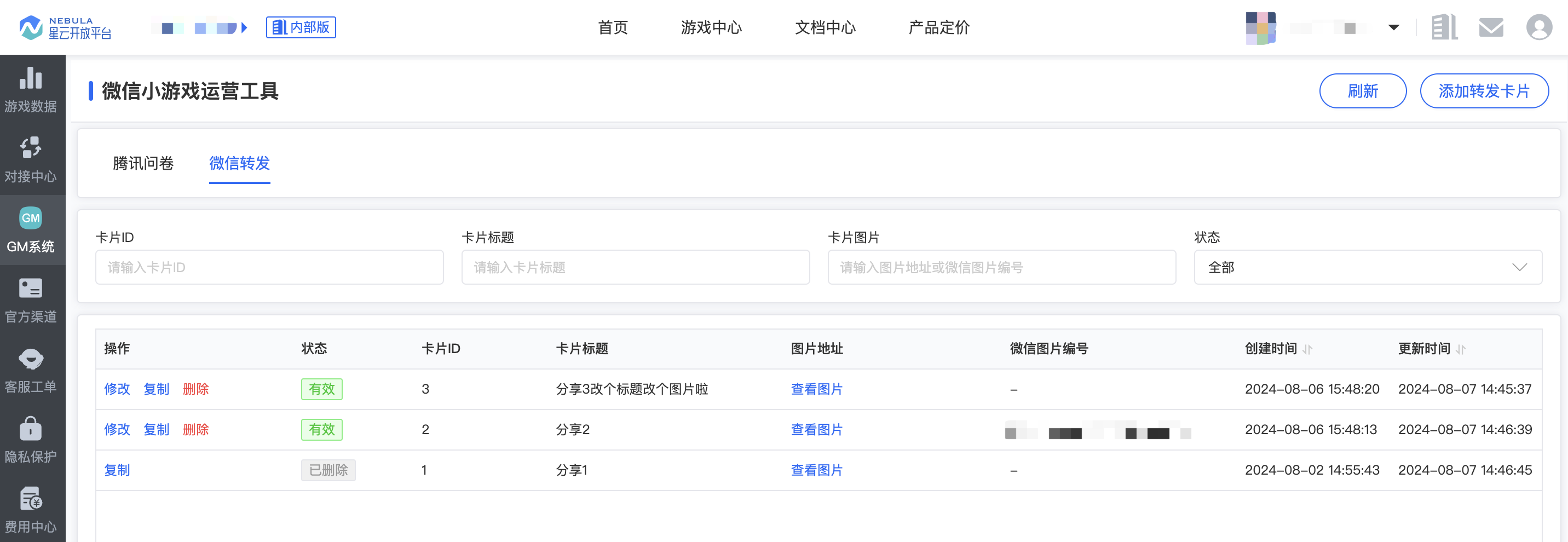1568x542 pixels.
Task: Focus the 卡片标题 input field
Action: [x=636, y=267]
